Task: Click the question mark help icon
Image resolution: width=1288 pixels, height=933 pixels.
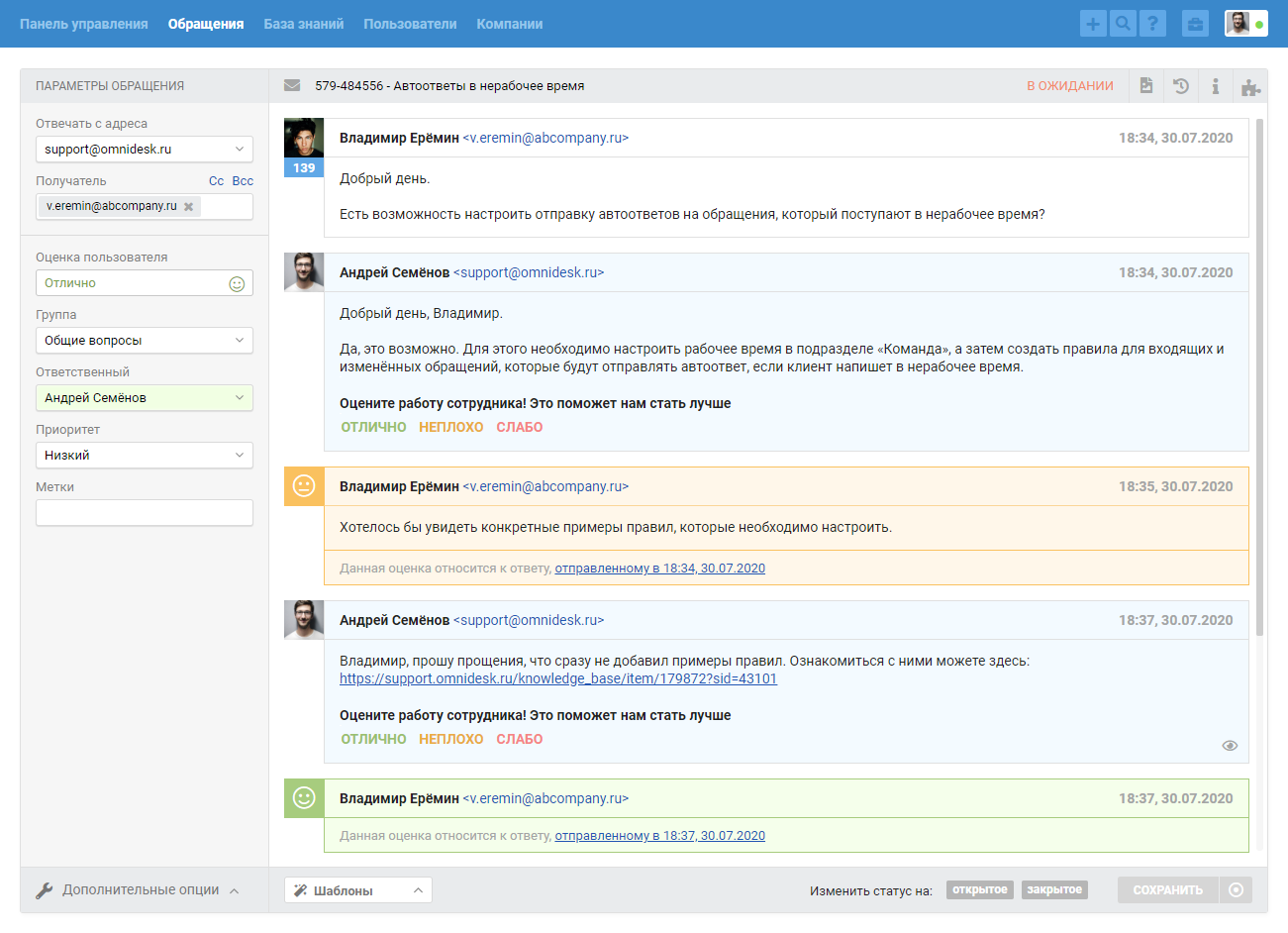Action: pyautogui.click(x=1152, y=24)
